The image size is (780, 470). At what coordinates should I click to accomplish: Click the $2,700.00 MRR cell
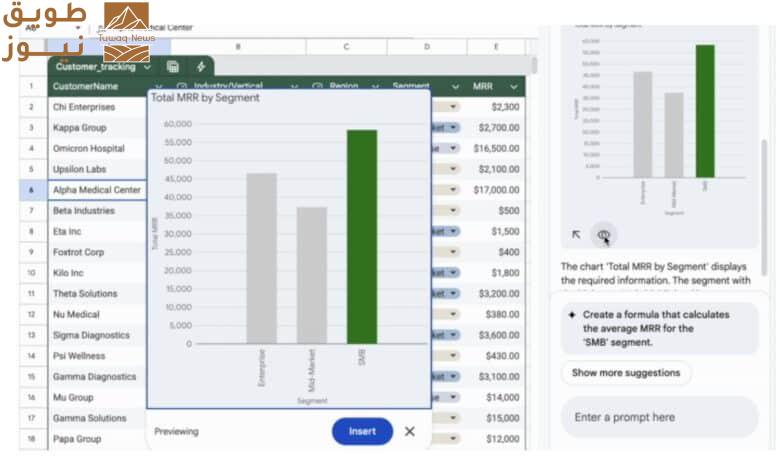[x=496, y=128]
